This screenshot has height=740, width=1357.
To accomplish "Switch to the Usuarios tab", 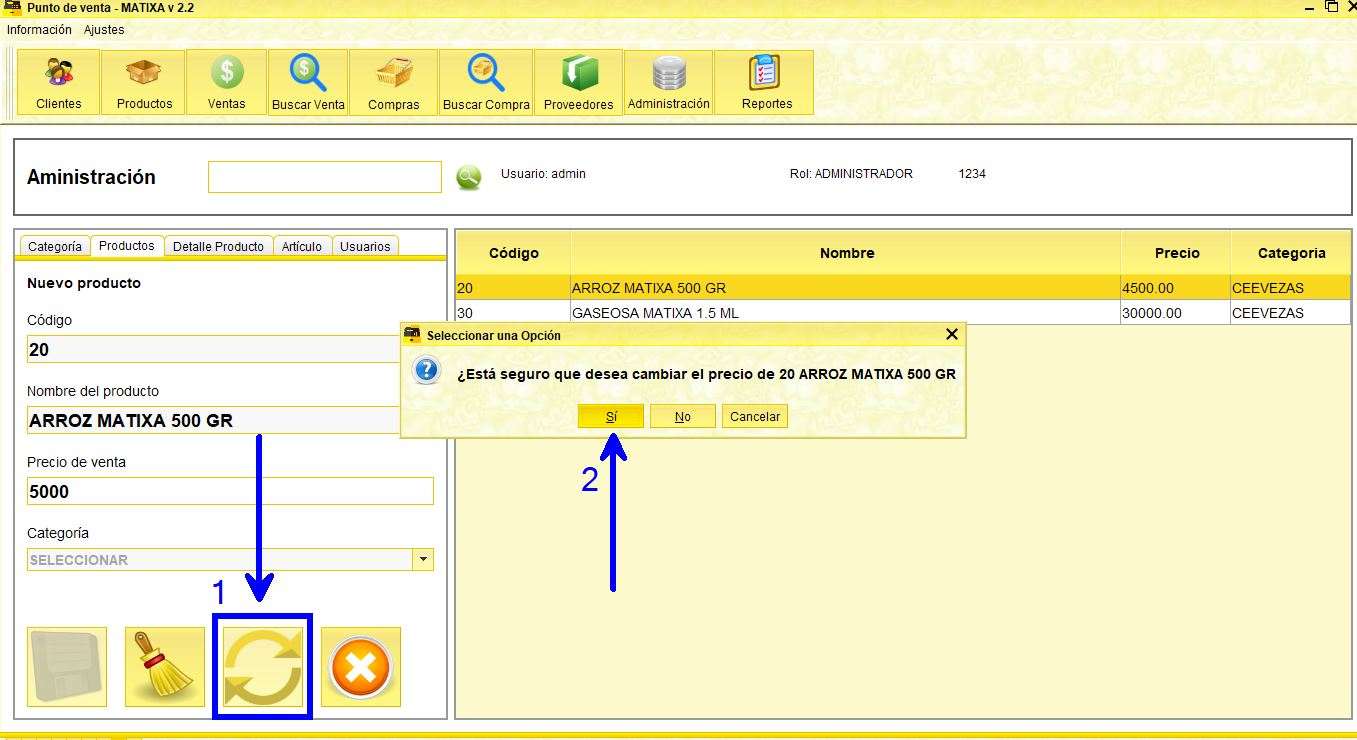I will coord(365,246).
